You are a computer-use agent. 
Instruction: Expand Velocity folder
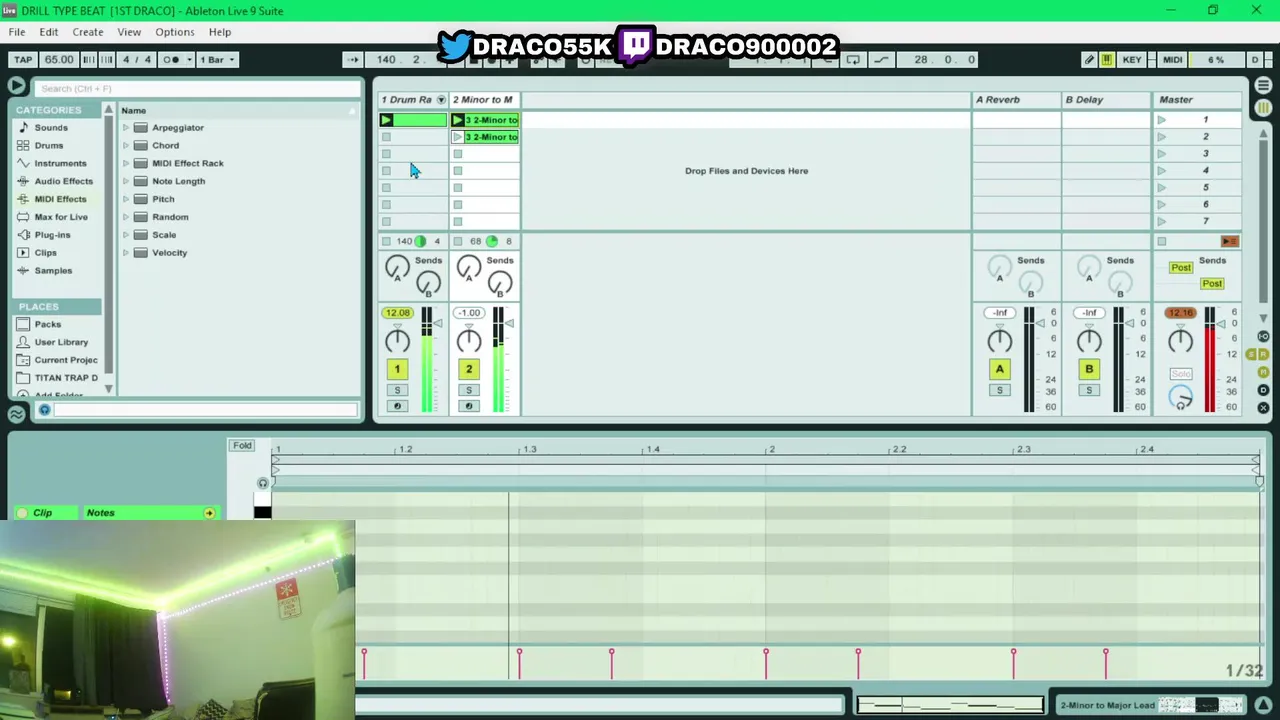pyautogui.click(x=126, y=253)
